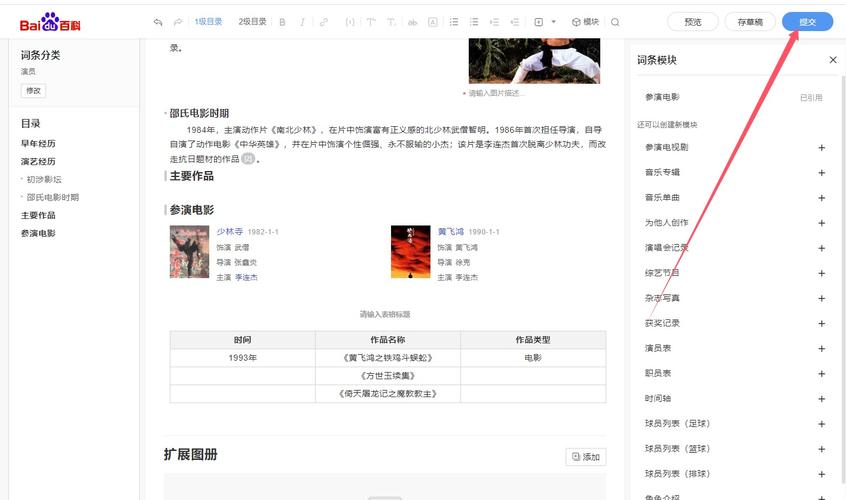
Task: Click the 《方世玉续集》 table cell
Action: 387,375
